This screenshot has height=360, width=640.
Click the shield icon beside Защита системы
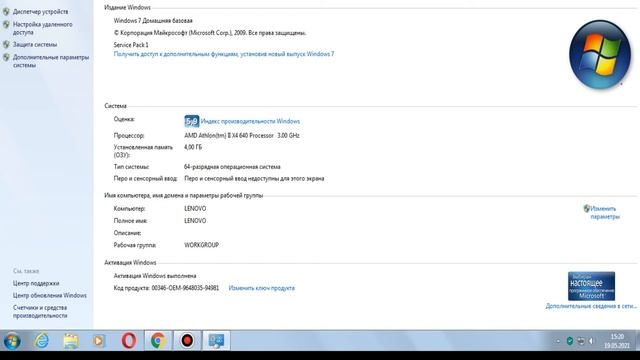pyautogui.click(x=6, y=44)
